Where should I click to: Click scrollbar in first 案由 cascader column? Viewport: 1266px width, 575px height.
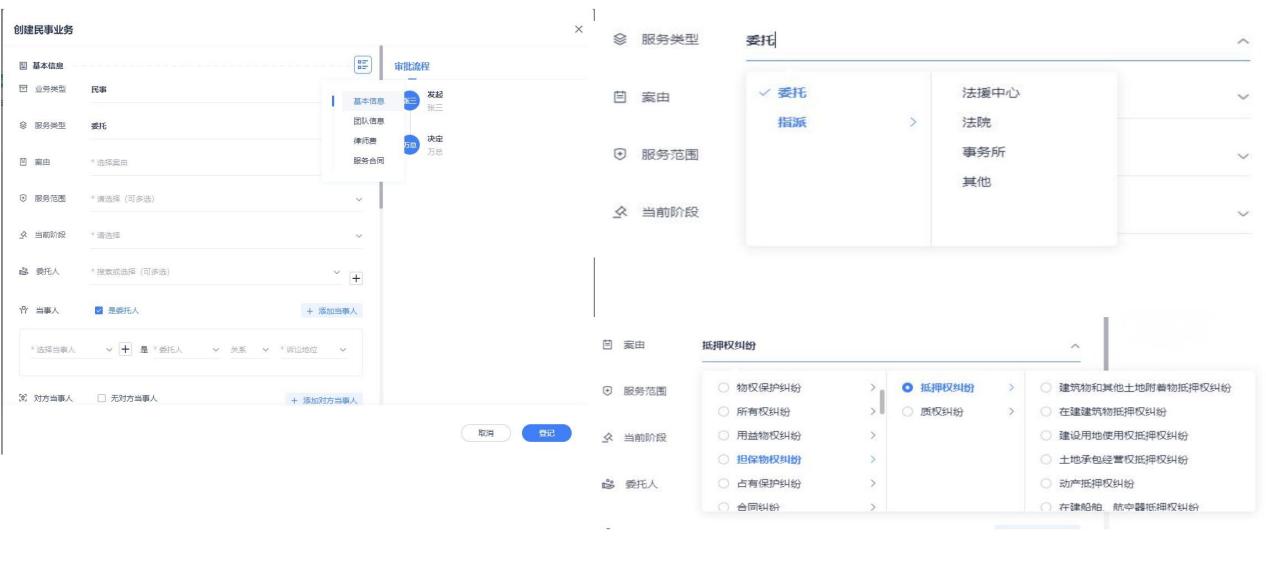pos(880,402)
